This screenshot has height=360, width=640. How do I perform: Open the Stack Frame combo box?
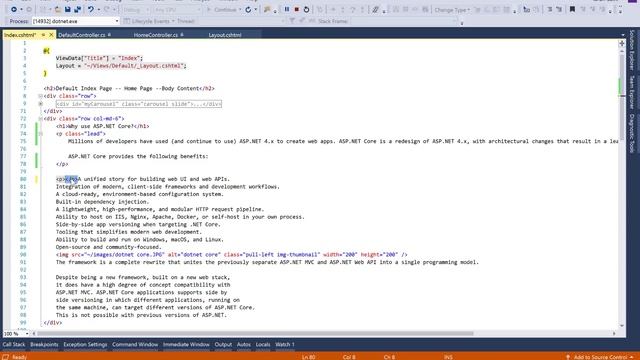tap(403, 21)
